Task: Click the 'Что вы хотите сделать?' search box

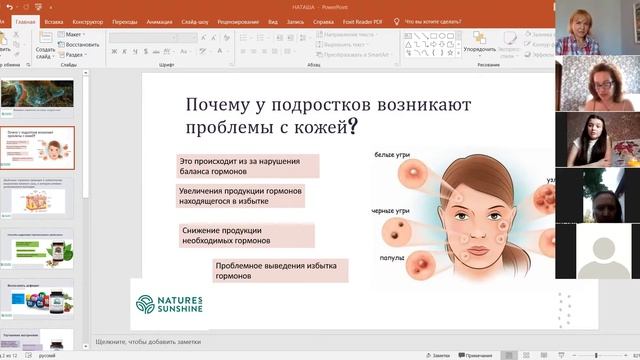Action: (x=433, y=22)
